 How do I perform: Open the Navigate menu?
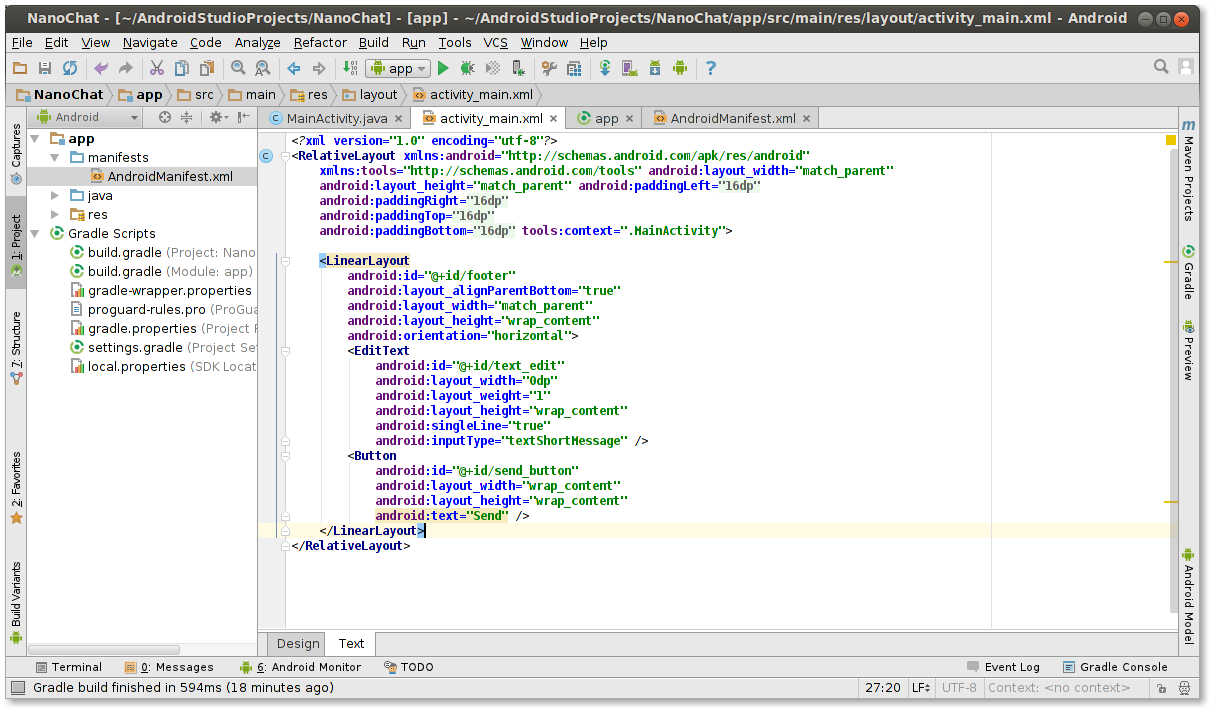(x=150, y=42)
